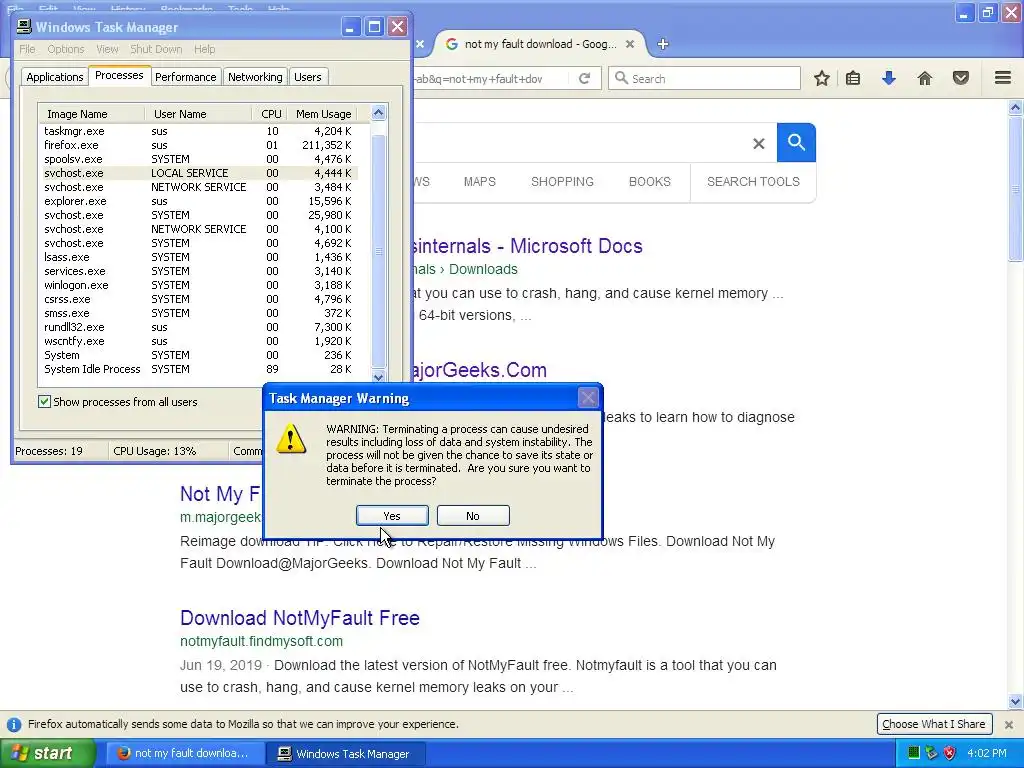The image size is (1024, 768).
Task: Open the BOOKS search filter
Action: [x=650, y=182]
